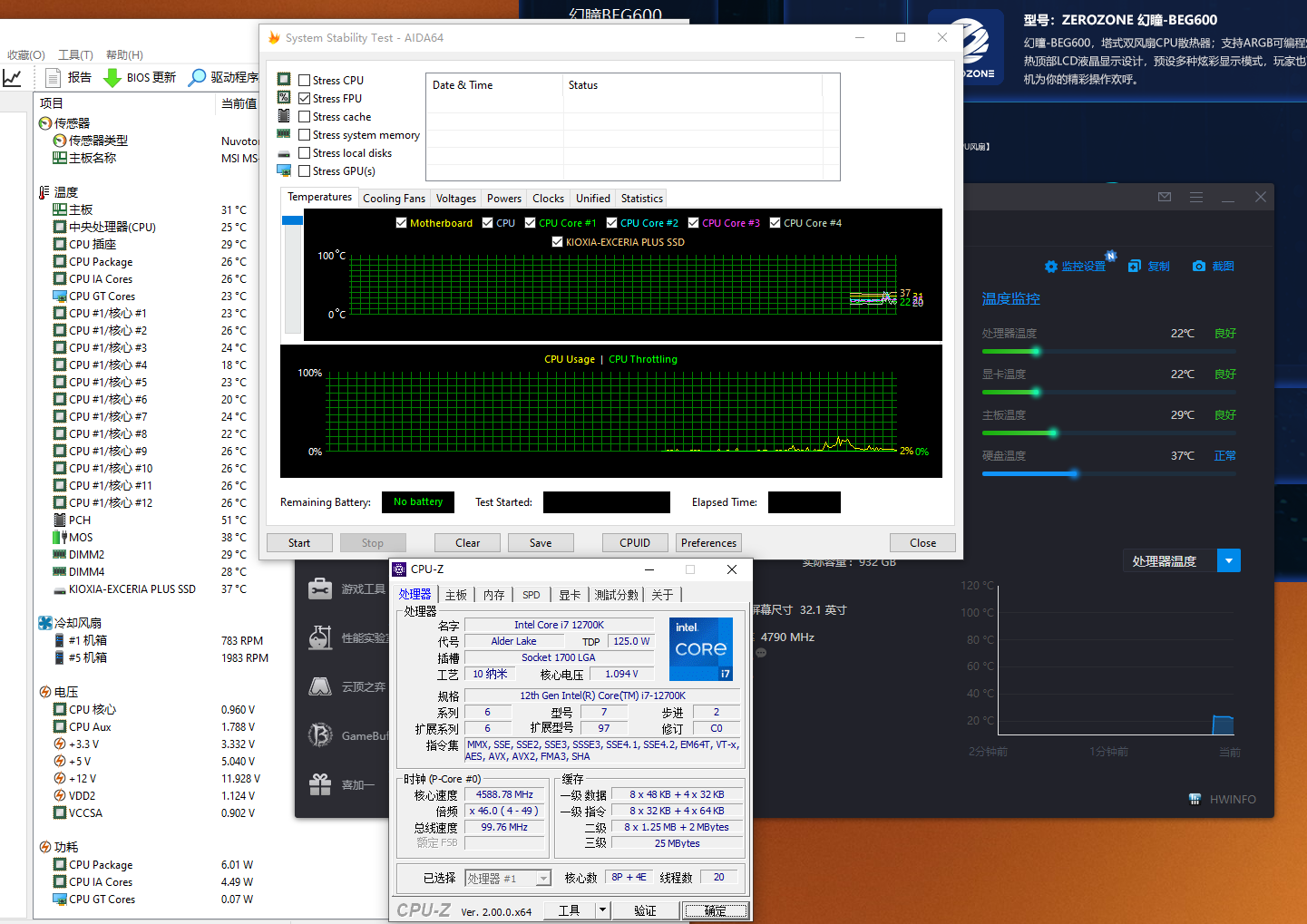Click the AIDA64 flame icon in Stability Test title
The image size is (1307, 924).
point(274,38)
